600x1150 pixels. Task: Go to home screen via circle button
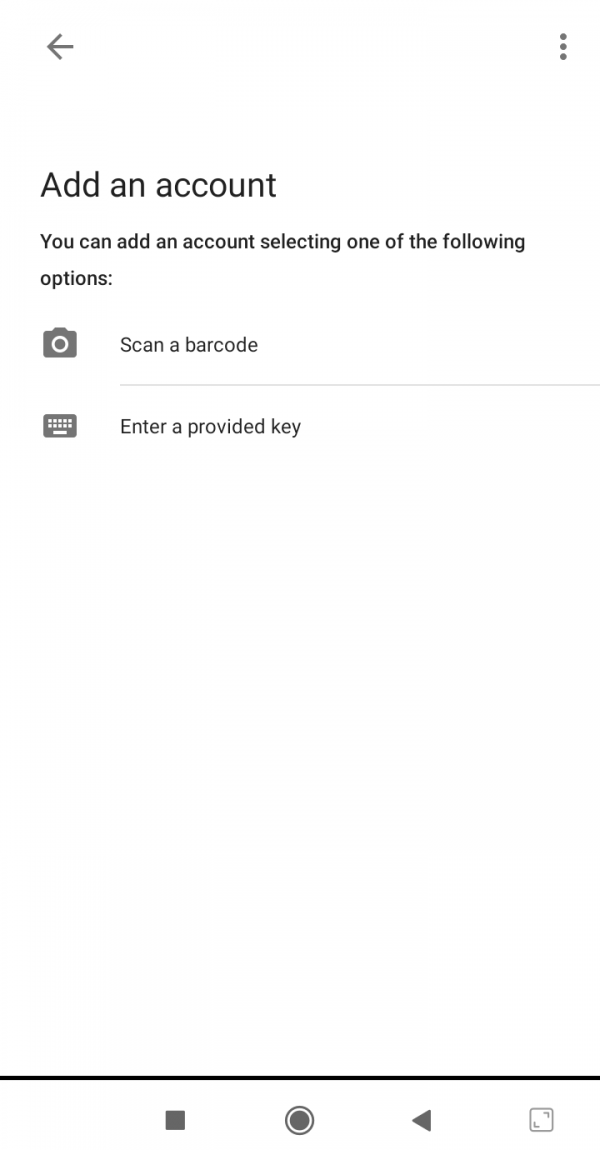pyautogui.click(x=299, y=1120)
